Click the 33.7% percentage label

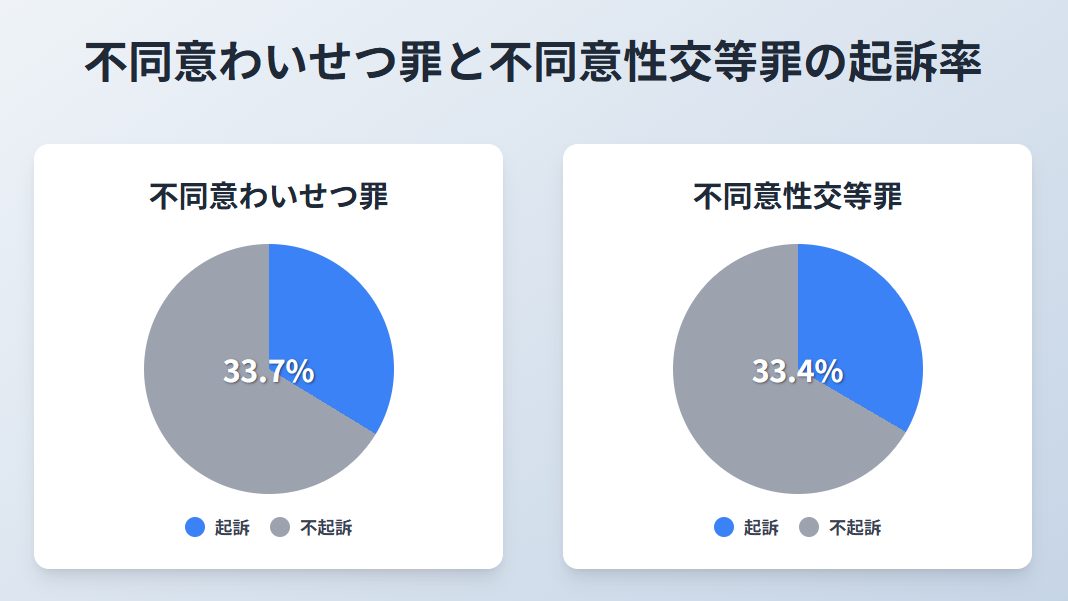(268, 371)
